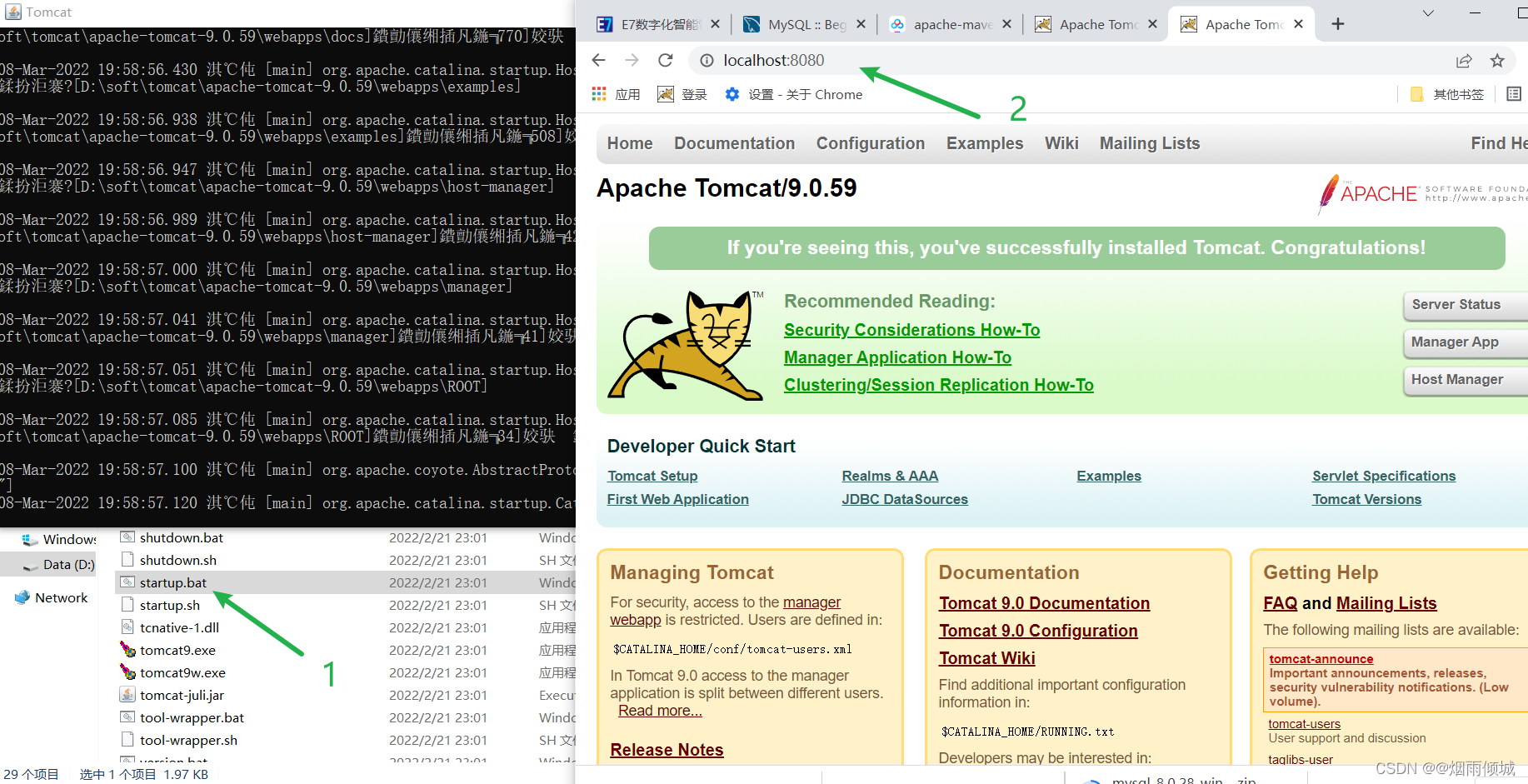The image size is (1528, 784).
Task: Select shutdown.sh file in Explorer
Action: (177, 560)
